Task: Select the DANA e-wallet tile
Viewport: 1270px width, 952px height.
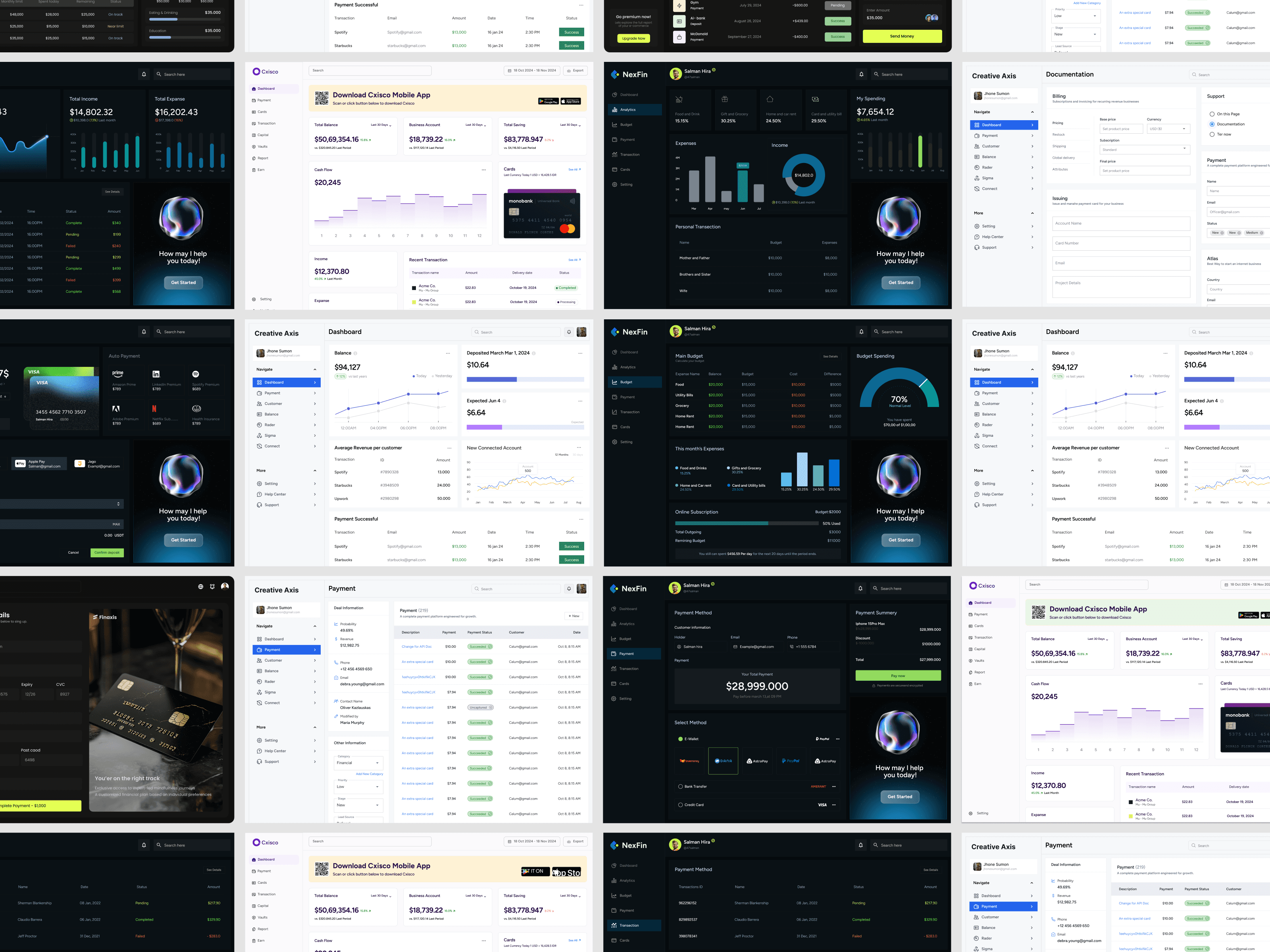Action: 723,761
